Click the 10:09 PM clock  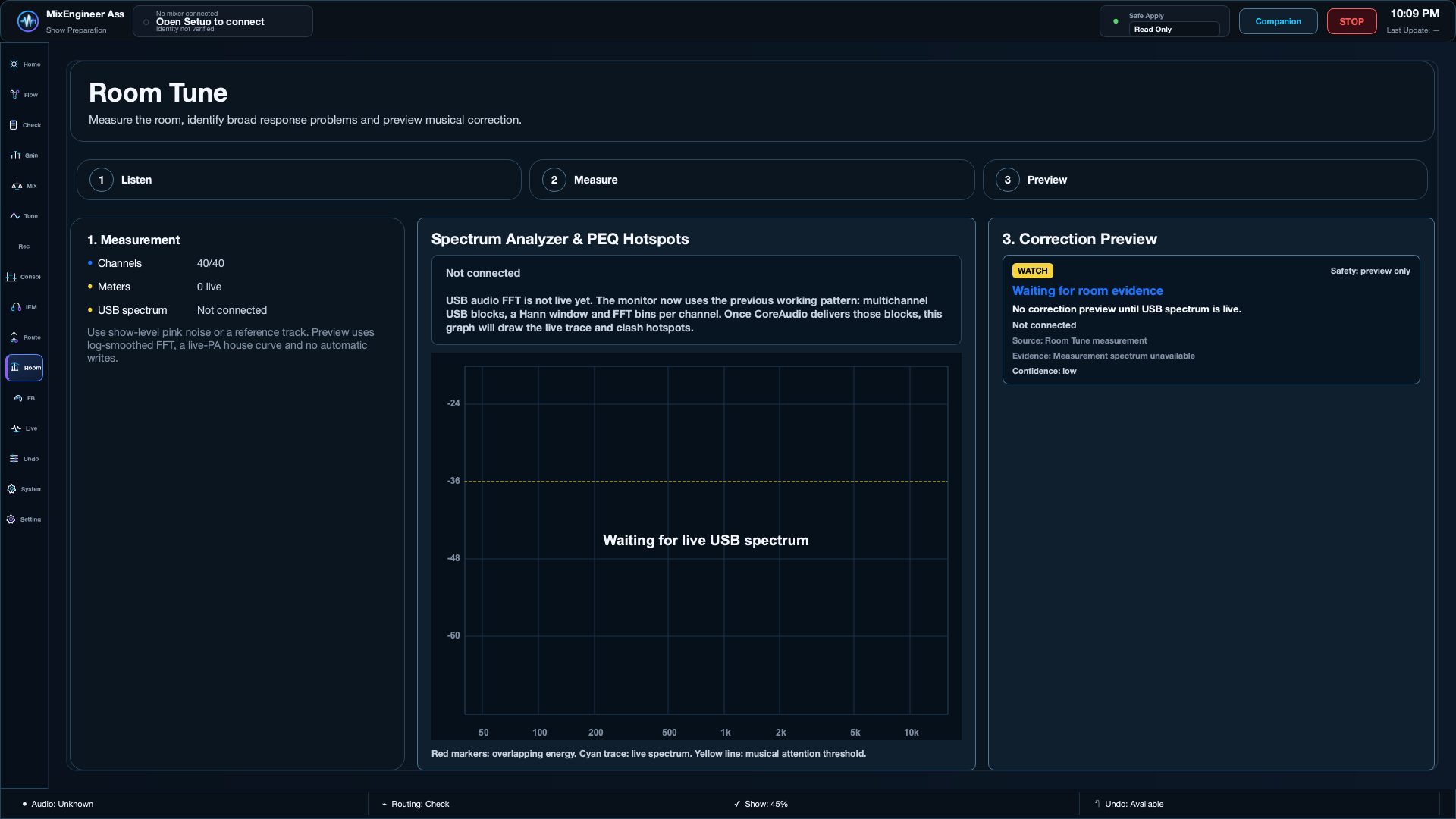pyautogui.click(x=1414, y=14)
